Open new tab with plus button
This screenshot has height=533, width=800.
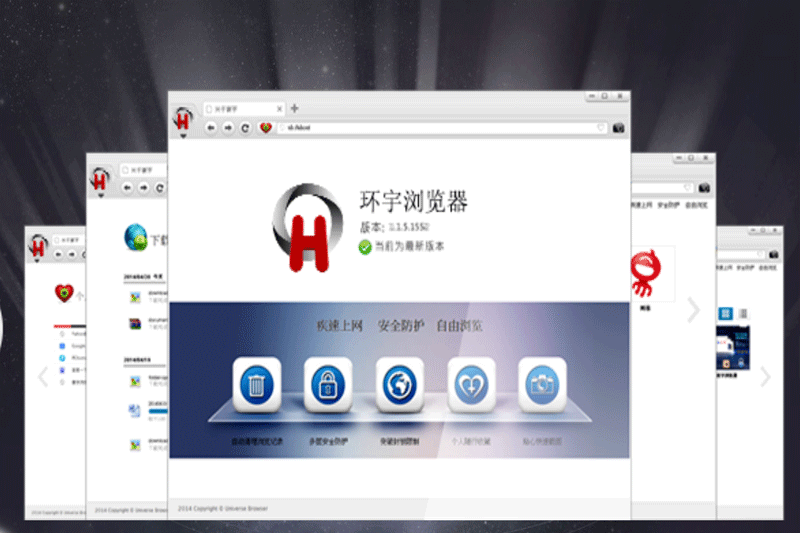294,108
